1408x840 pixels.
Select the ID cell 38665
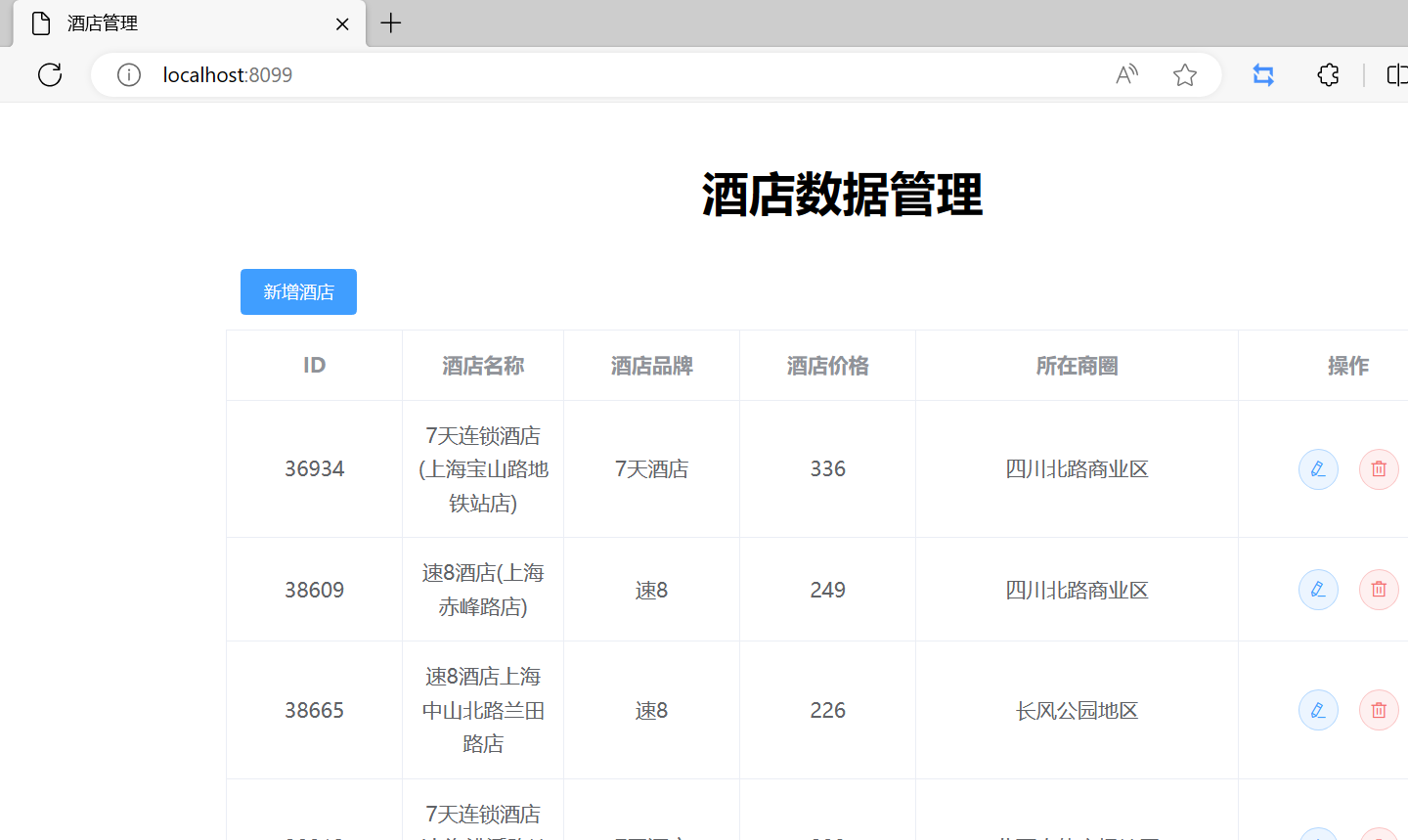[x=314, y=710]
